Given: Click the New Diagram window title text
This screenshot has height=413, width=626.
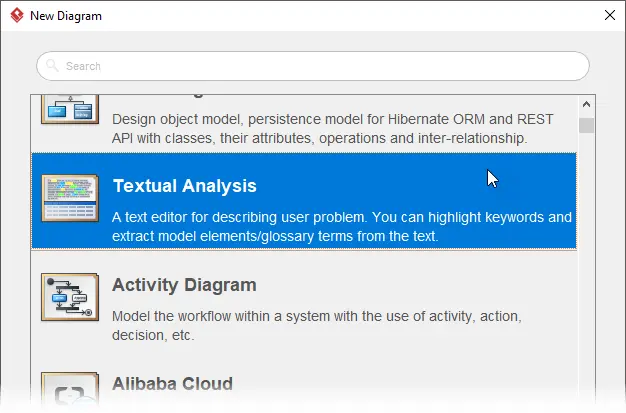Looking at the screenshot, I should [66, 16].
